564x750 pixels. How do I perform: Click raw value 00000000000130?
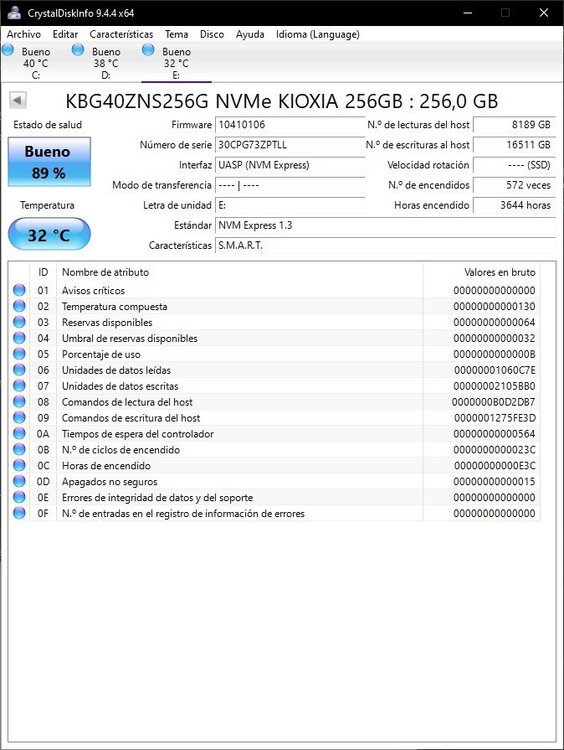(x=494, y=307)
